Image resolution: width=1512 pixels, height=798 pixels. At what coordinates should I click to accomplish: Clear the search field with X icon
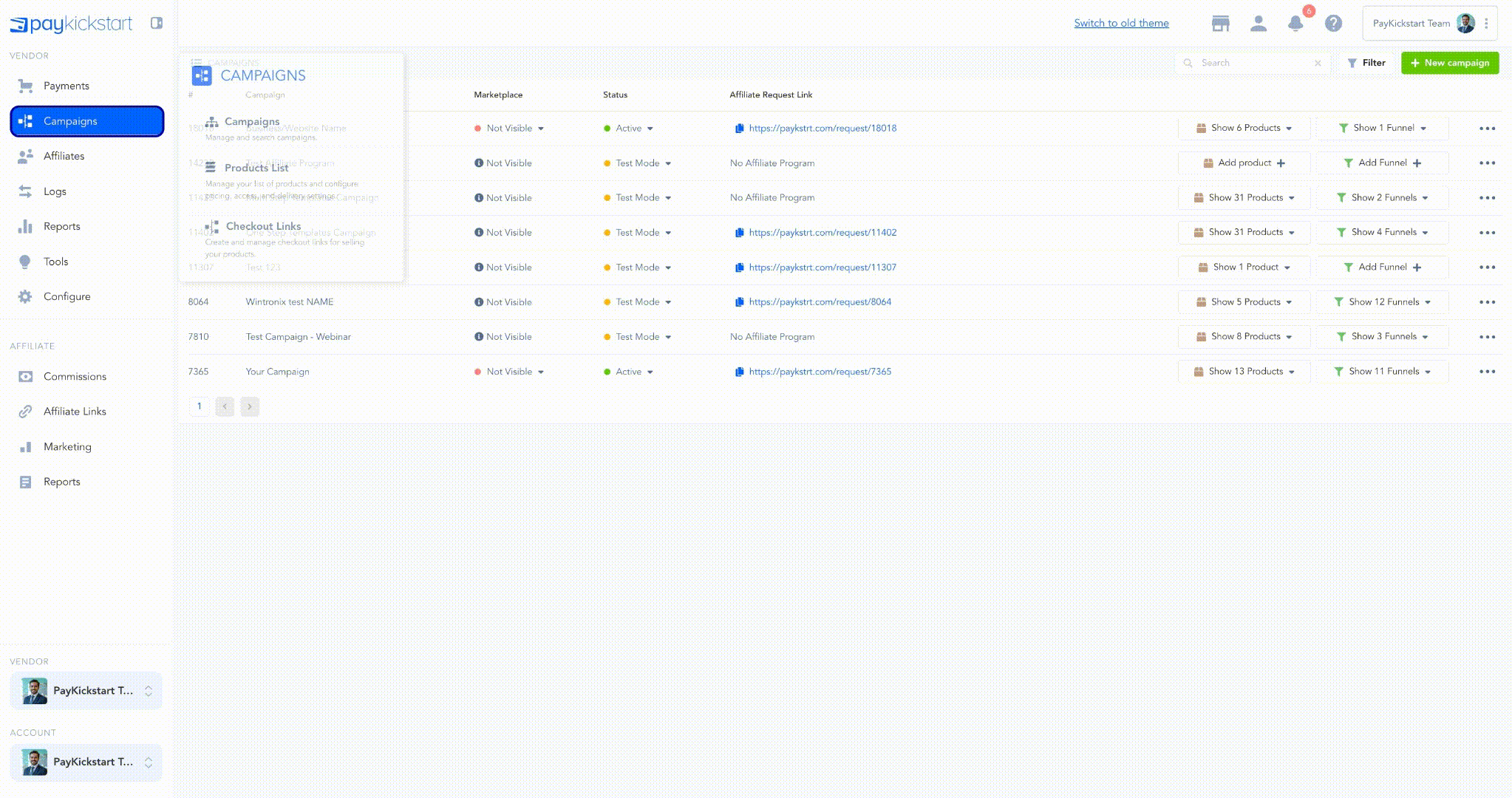pyautogui.click(x=1318, y=64)
